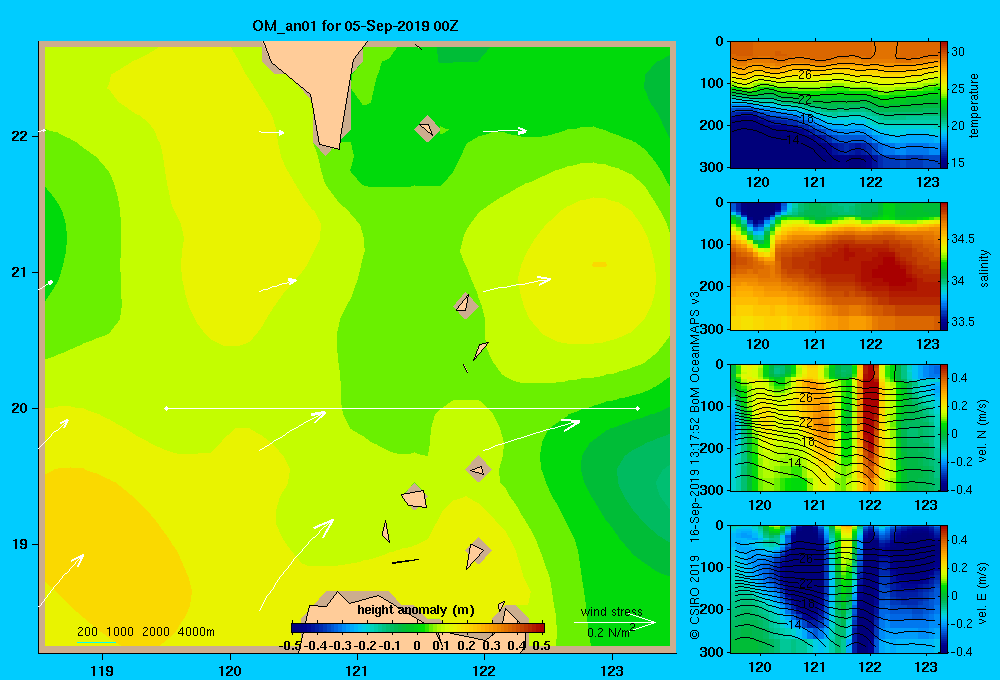The image size is (1000, 680).
Task: Click longitude label '119' on main map axis
Action: pos(102,670)
